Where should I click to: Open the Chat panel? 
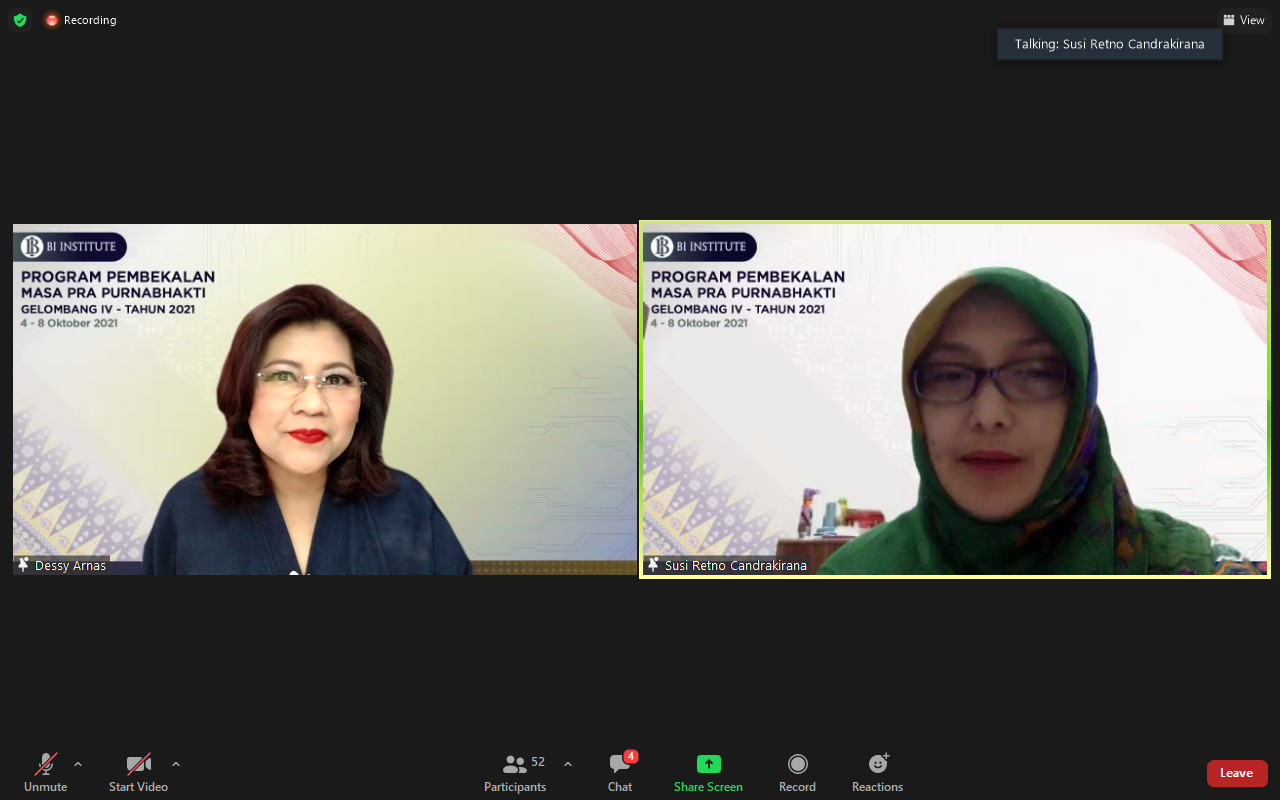pos(620,772)
